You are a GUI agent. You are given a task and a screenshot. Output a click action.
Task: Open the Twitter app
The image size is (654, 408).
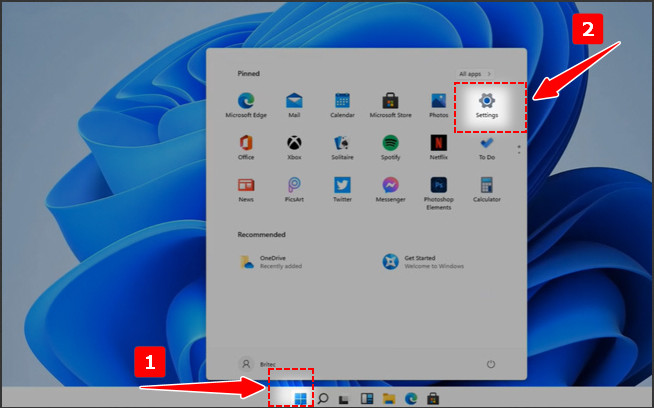point(342,190)
